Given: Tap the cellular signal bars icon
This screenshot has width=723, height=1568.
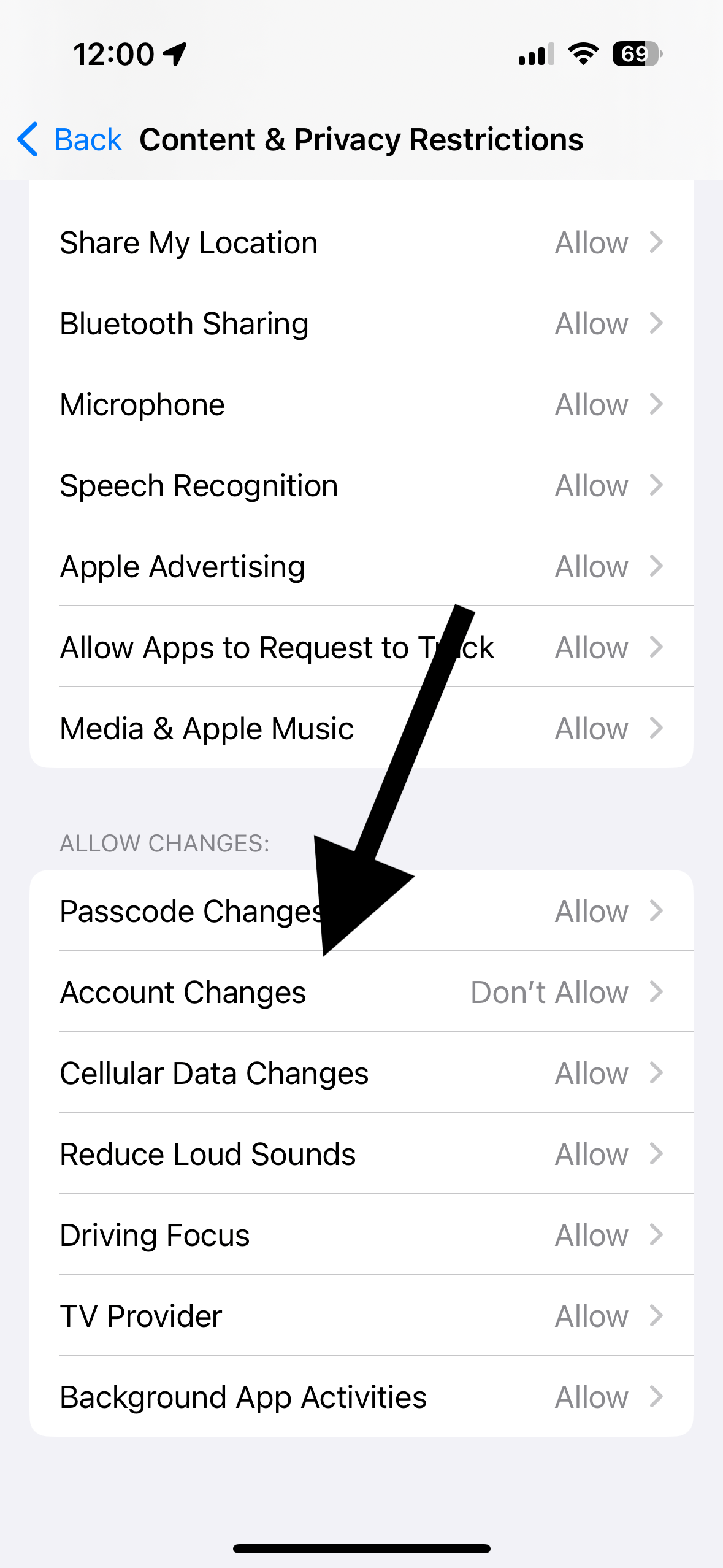Looking at the screenshot, I should pos(536,54).
